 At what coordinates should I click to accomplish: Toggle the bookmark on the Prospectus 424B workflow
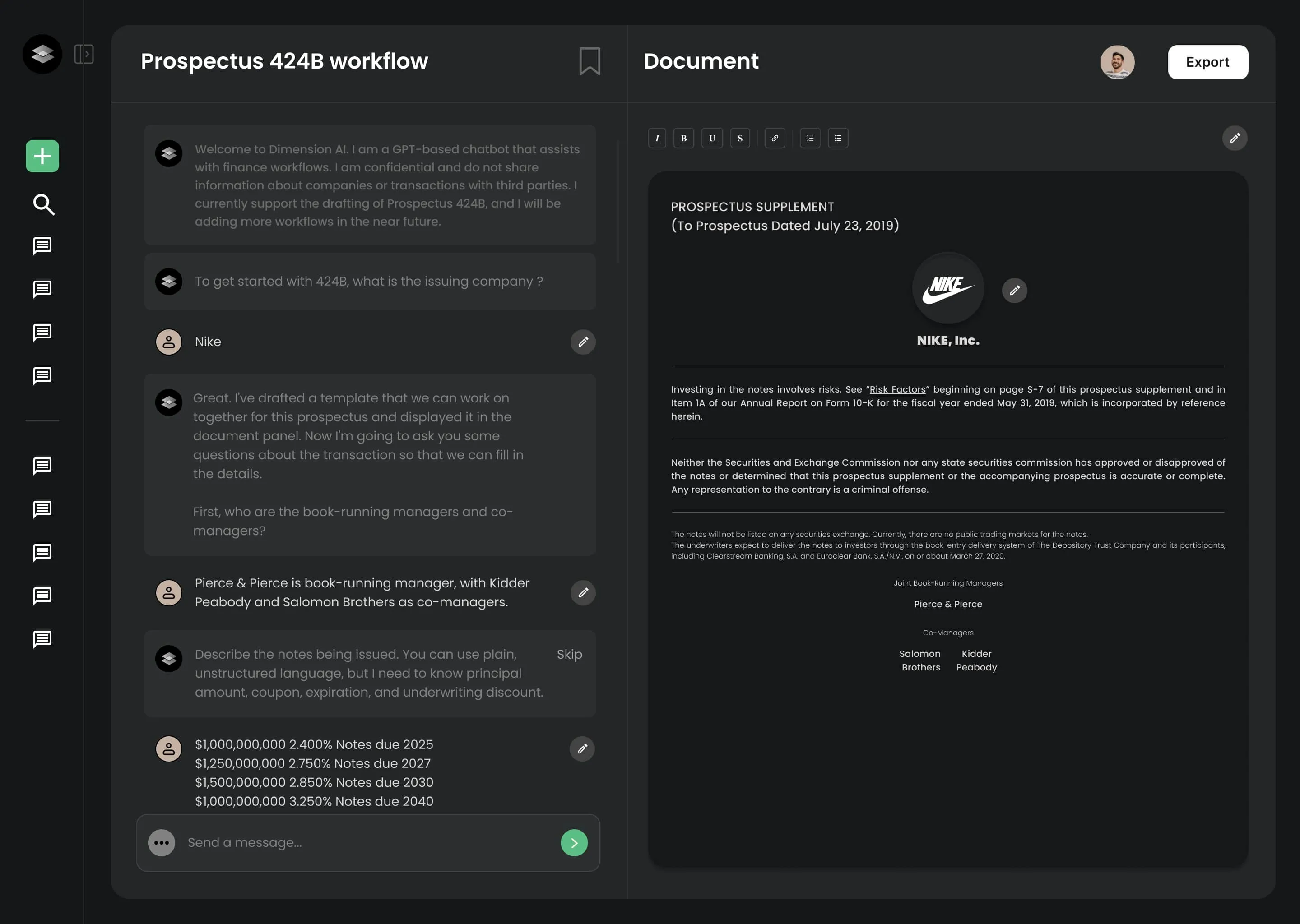pos(589,61)
